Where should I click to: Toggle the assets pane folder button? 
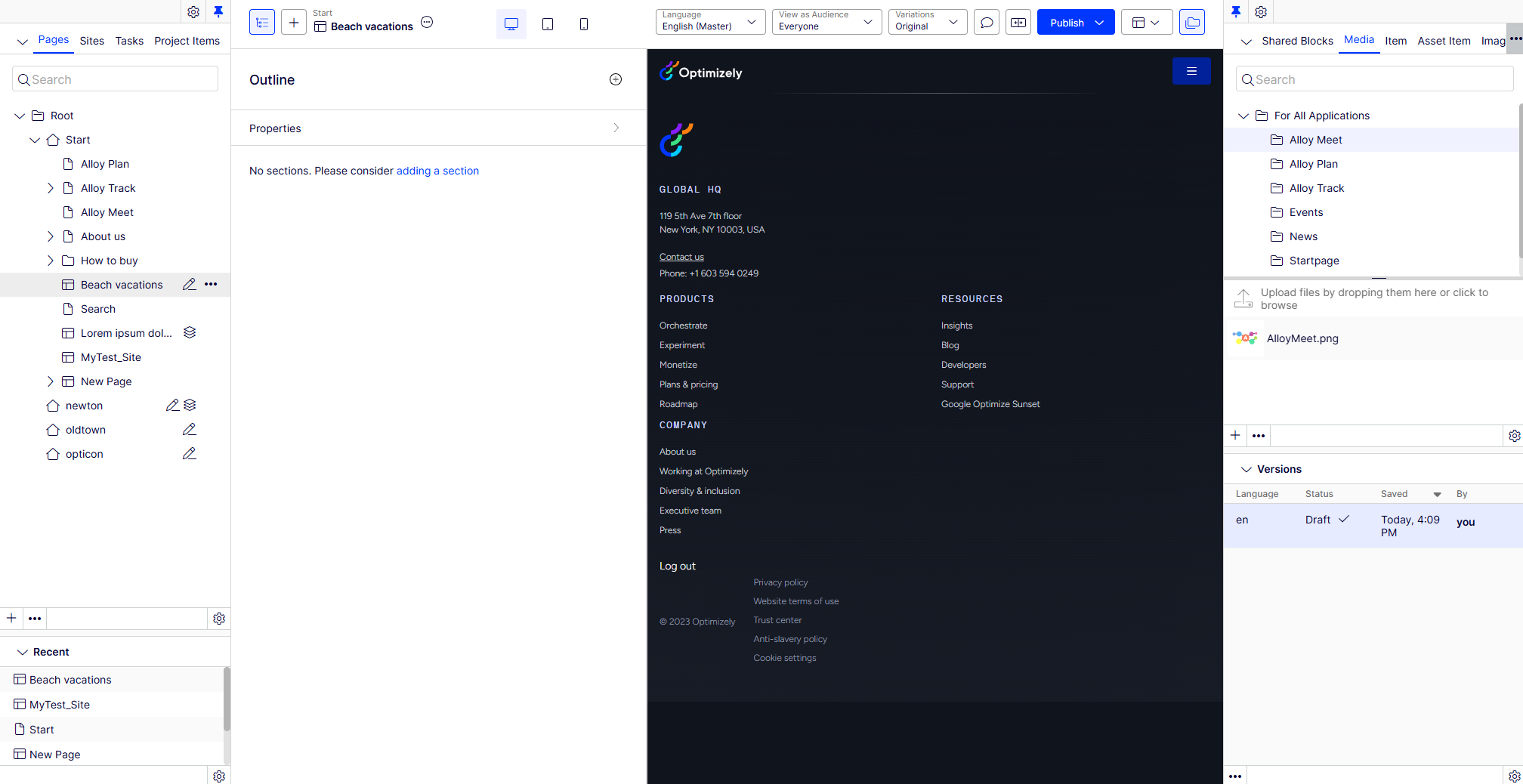coord(1192,23)
